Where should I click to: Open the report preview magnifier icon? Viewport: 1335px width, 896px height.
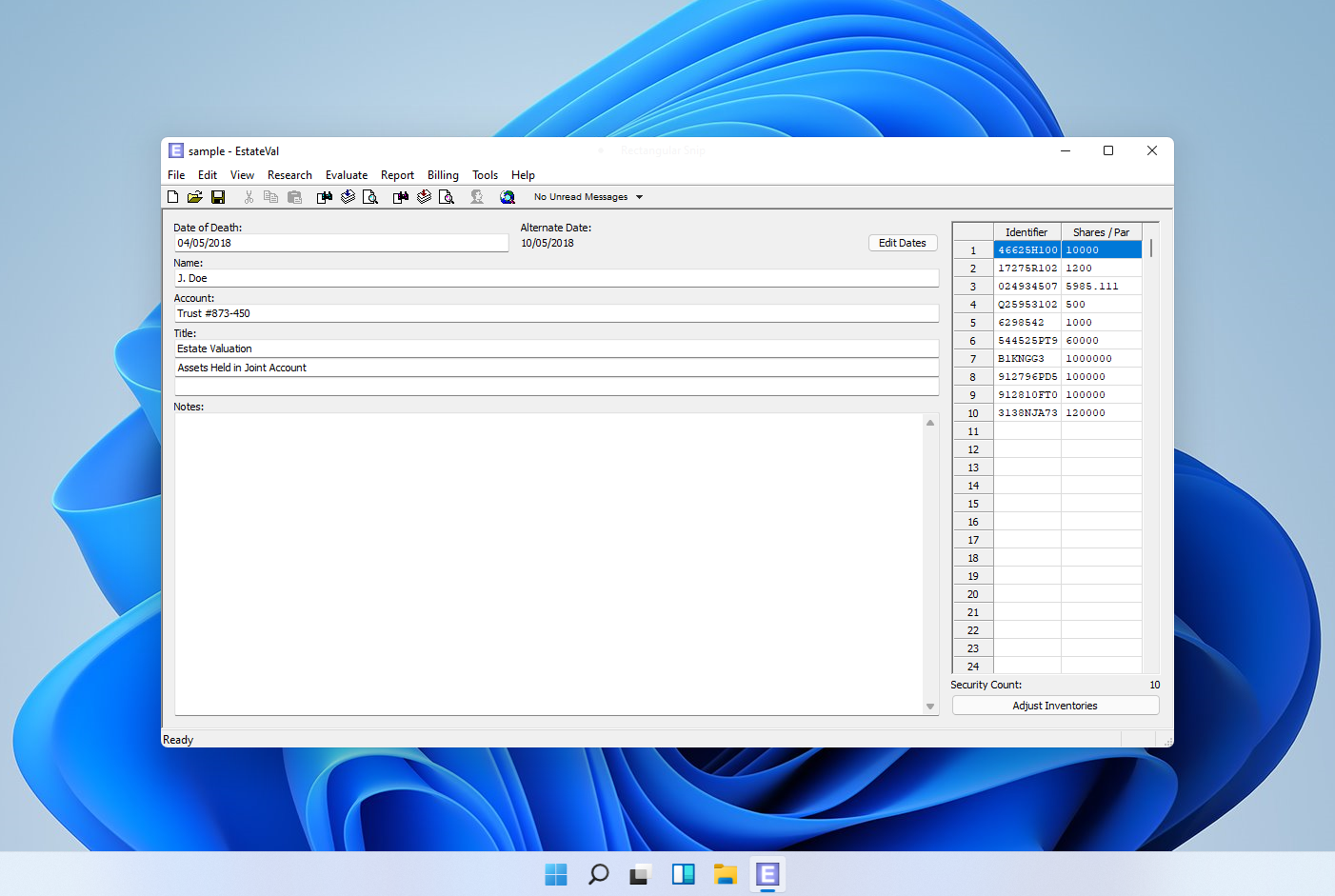(x=370, y=196)
